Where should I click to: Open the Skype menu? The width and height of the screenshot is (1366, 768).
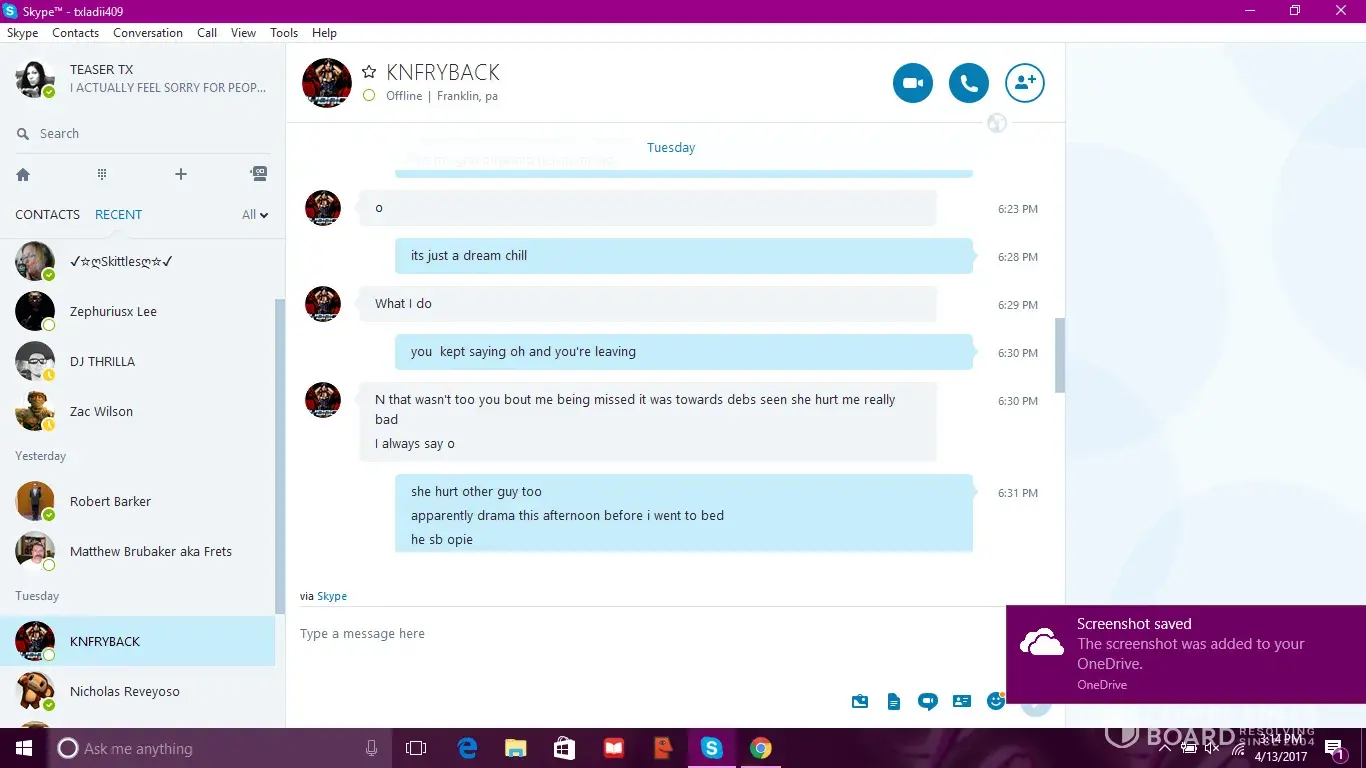pyautogui.click(x=22, y=33)
